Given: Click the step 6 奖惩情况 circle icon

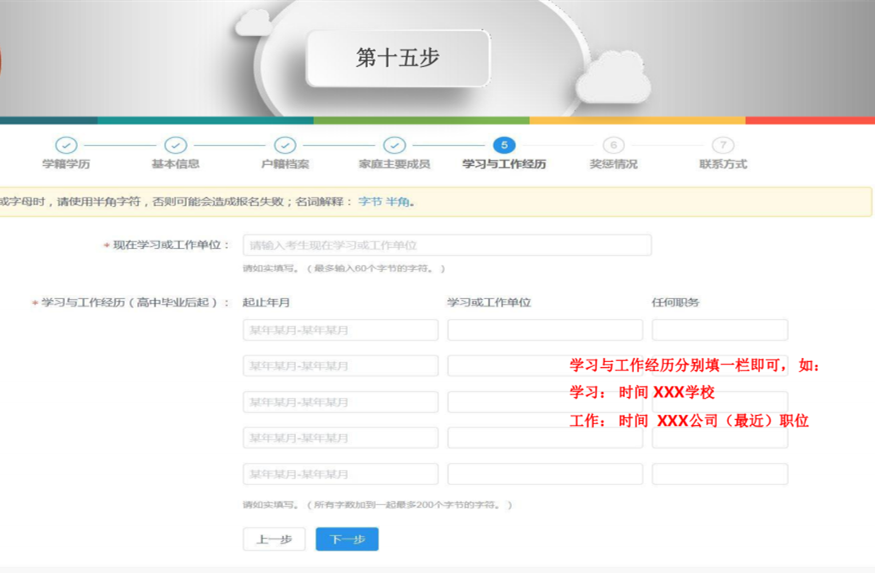Looking at the screenshot, I should point(613,146).
